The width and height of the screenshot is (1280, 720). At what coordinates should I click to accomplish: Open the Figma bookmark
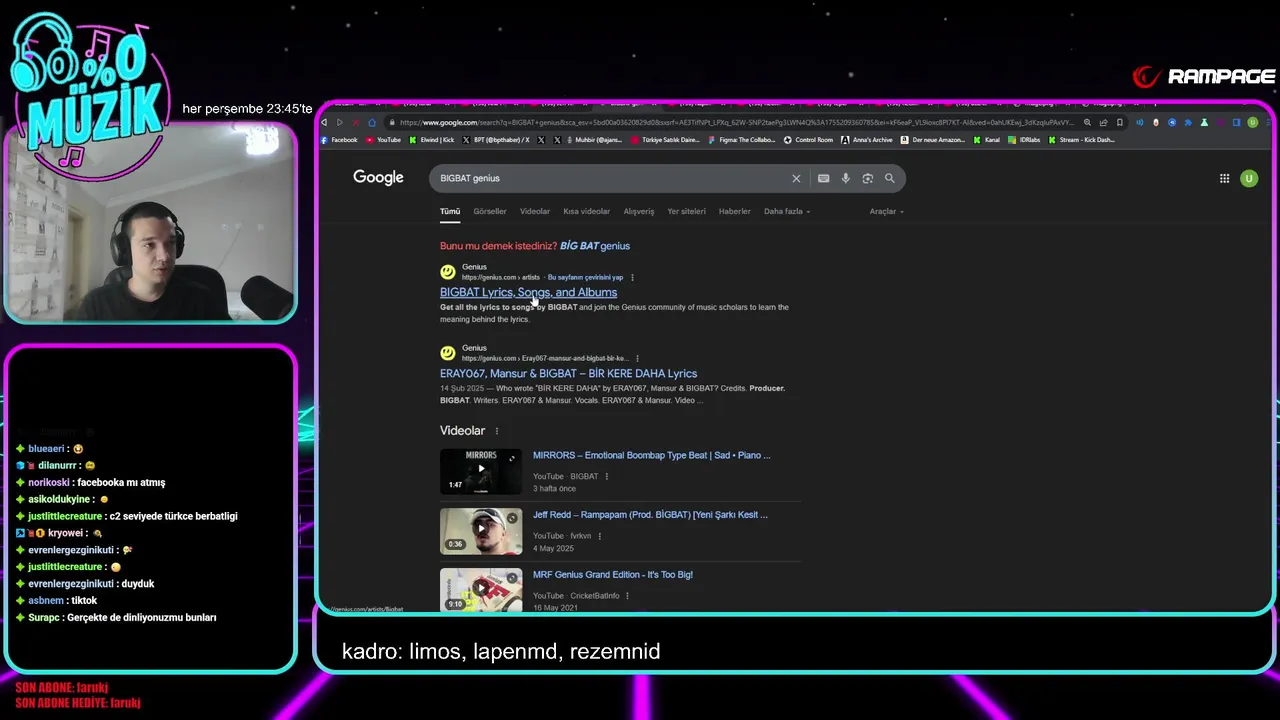point(741,140)
